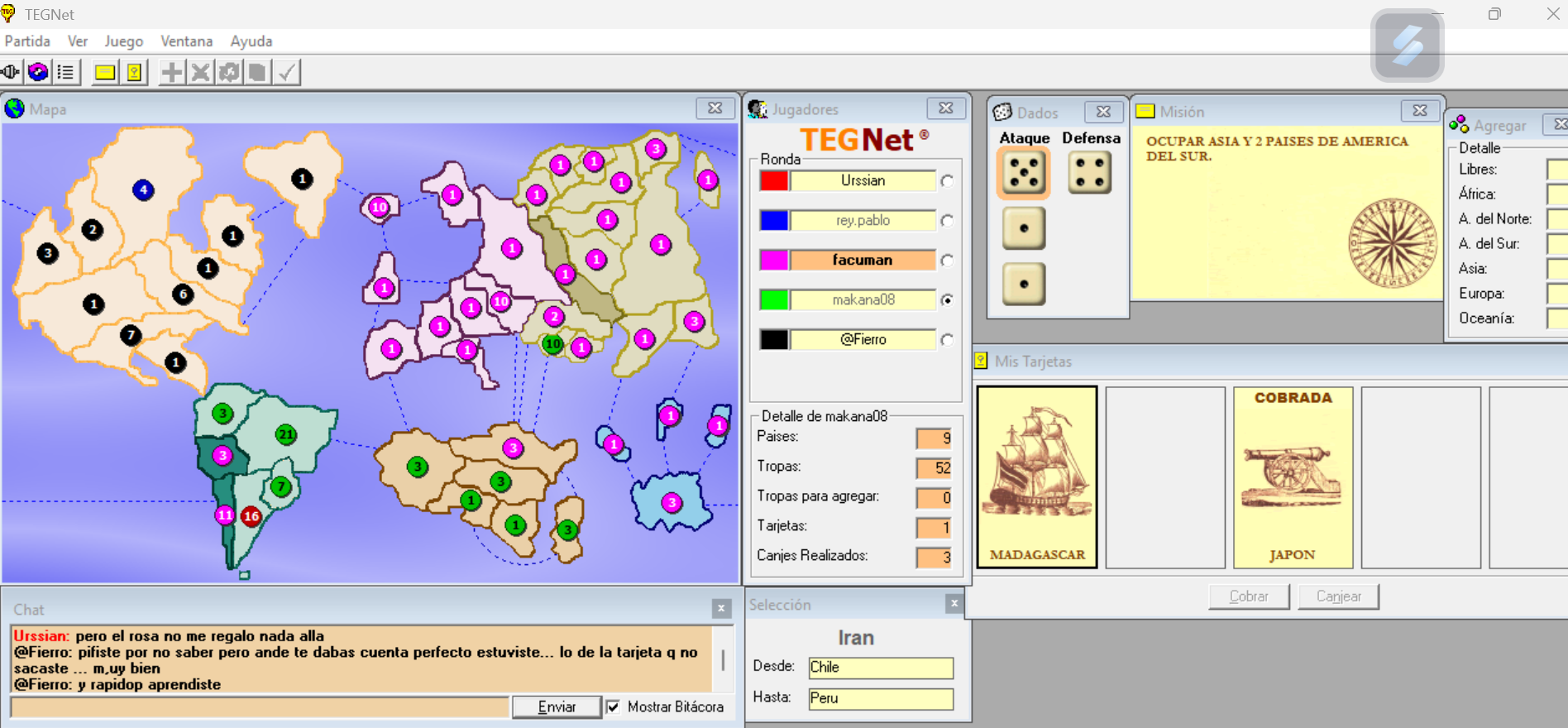Screen dimensions: 1568x728
Task: Click the blue 4 army token
Action: (143, 189)
